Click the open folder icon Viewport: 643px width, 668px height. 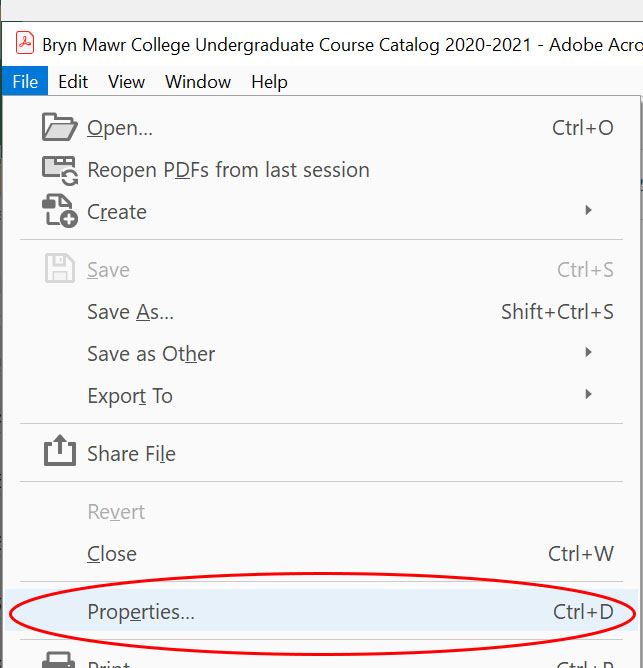59,128
